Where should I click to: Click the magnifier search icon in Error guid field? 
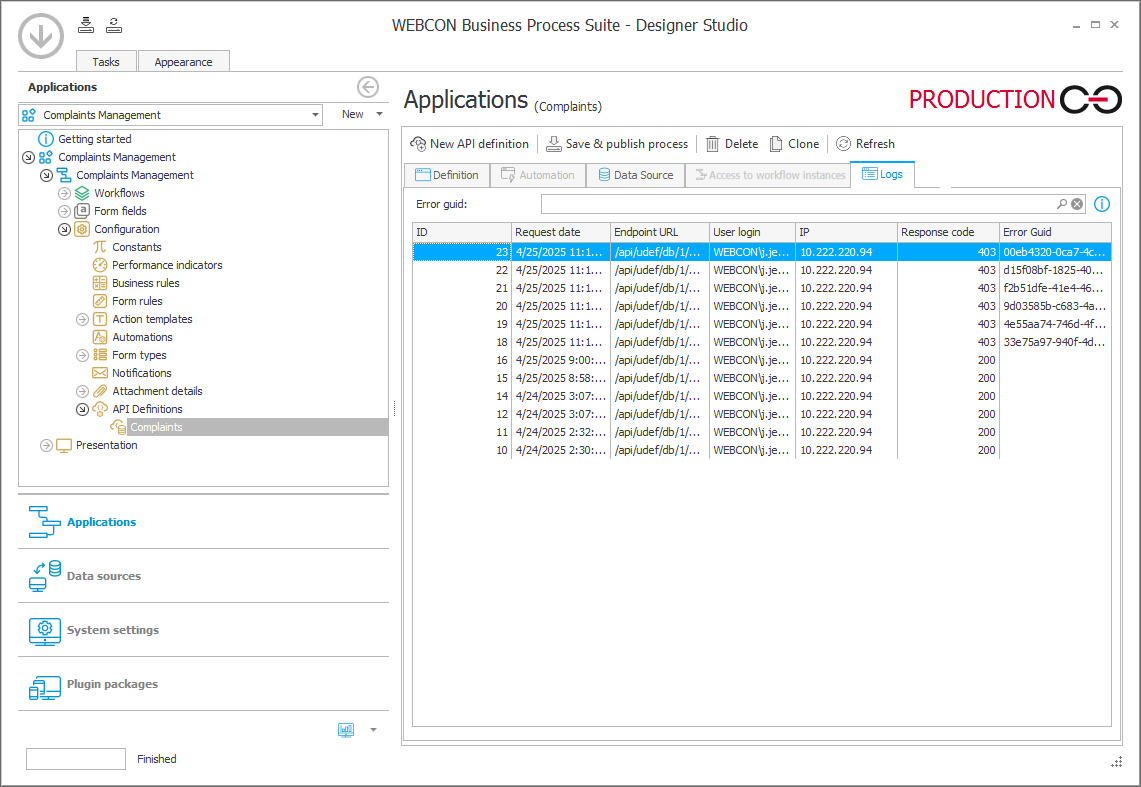tap(1062, 204)
